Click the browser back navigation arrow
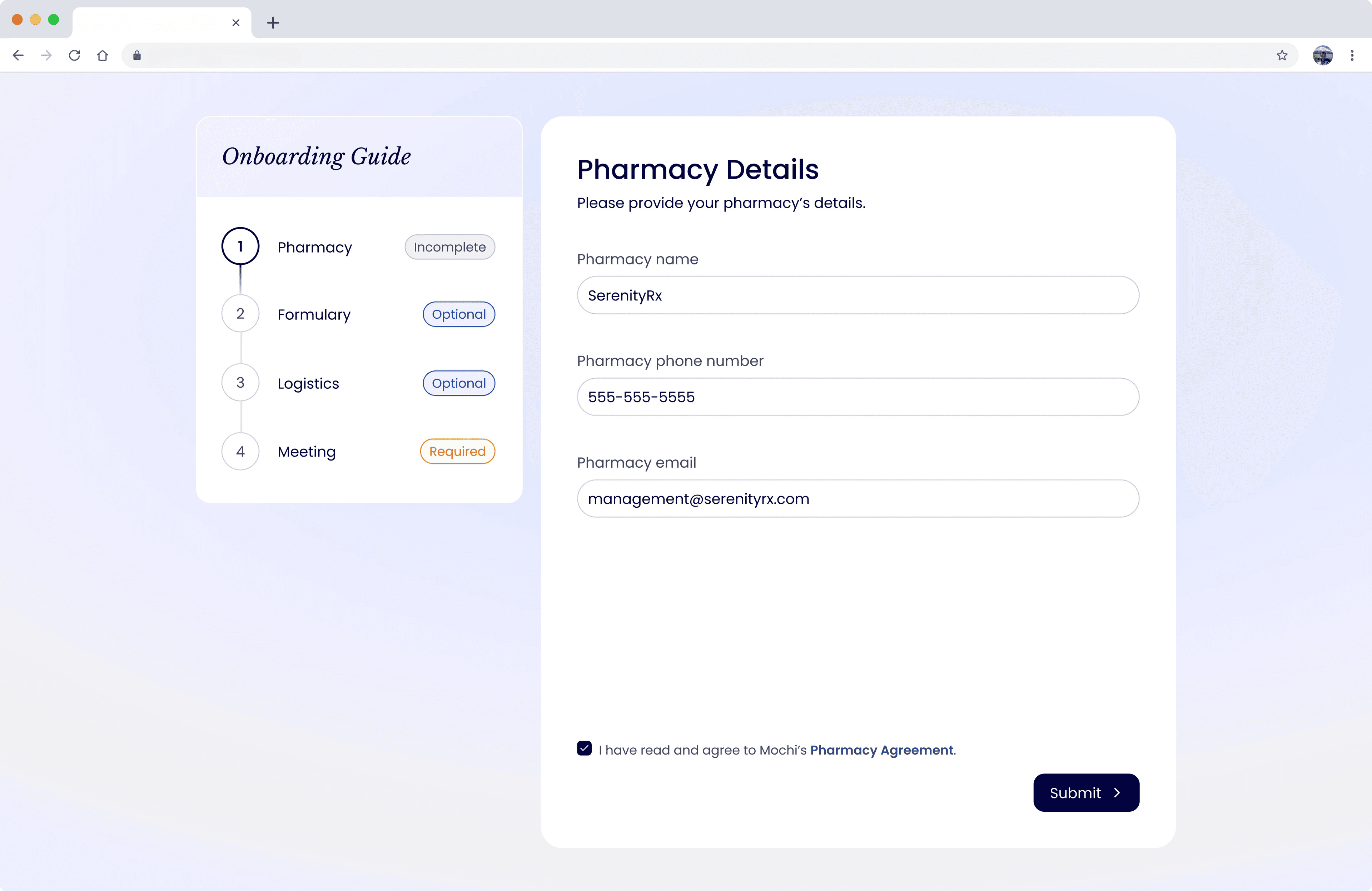 [18, 55]
